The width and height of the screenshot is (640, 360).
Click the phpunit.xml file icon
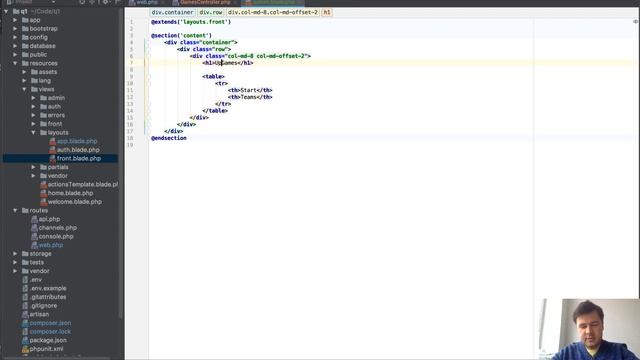[x=25, y=349]
